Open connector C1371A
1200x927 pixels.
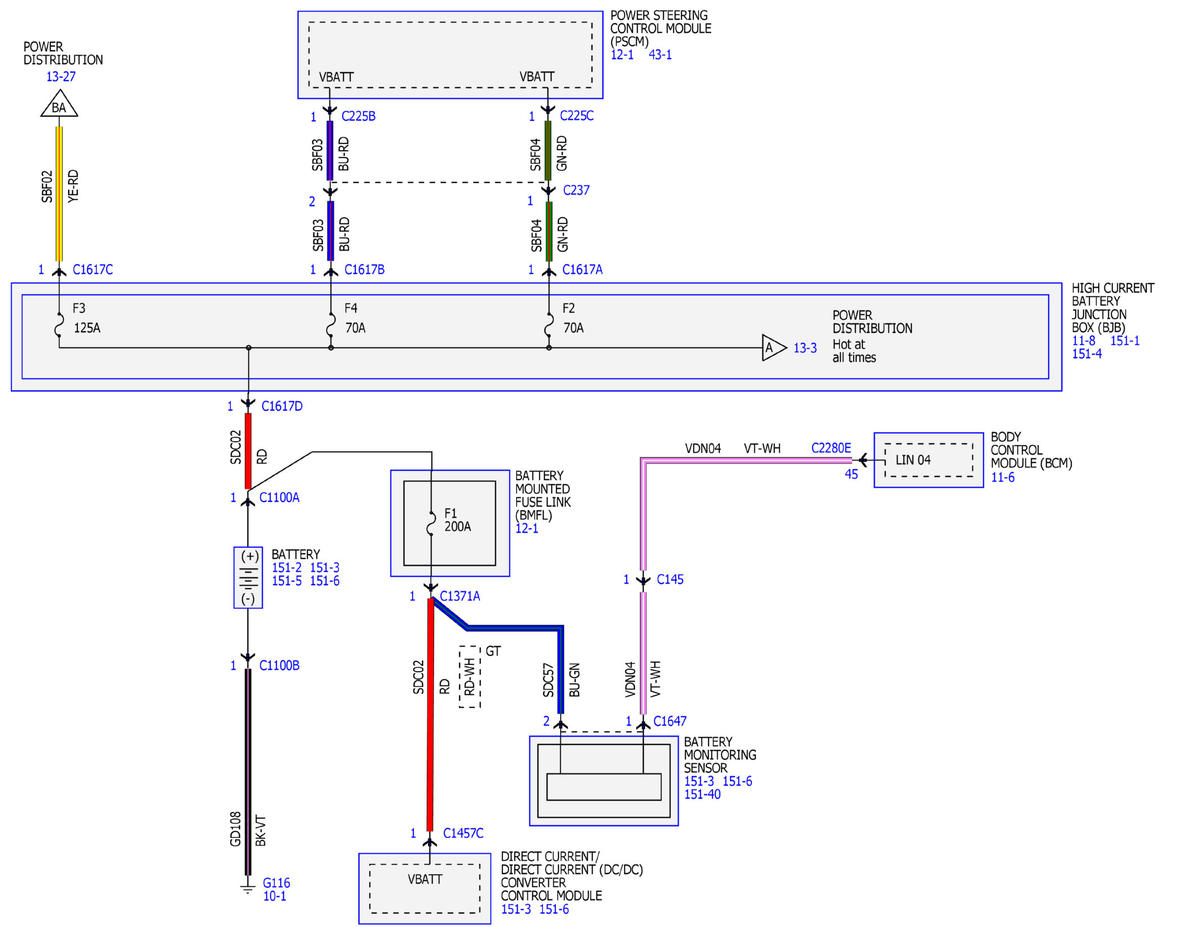(x=460, y=596)
